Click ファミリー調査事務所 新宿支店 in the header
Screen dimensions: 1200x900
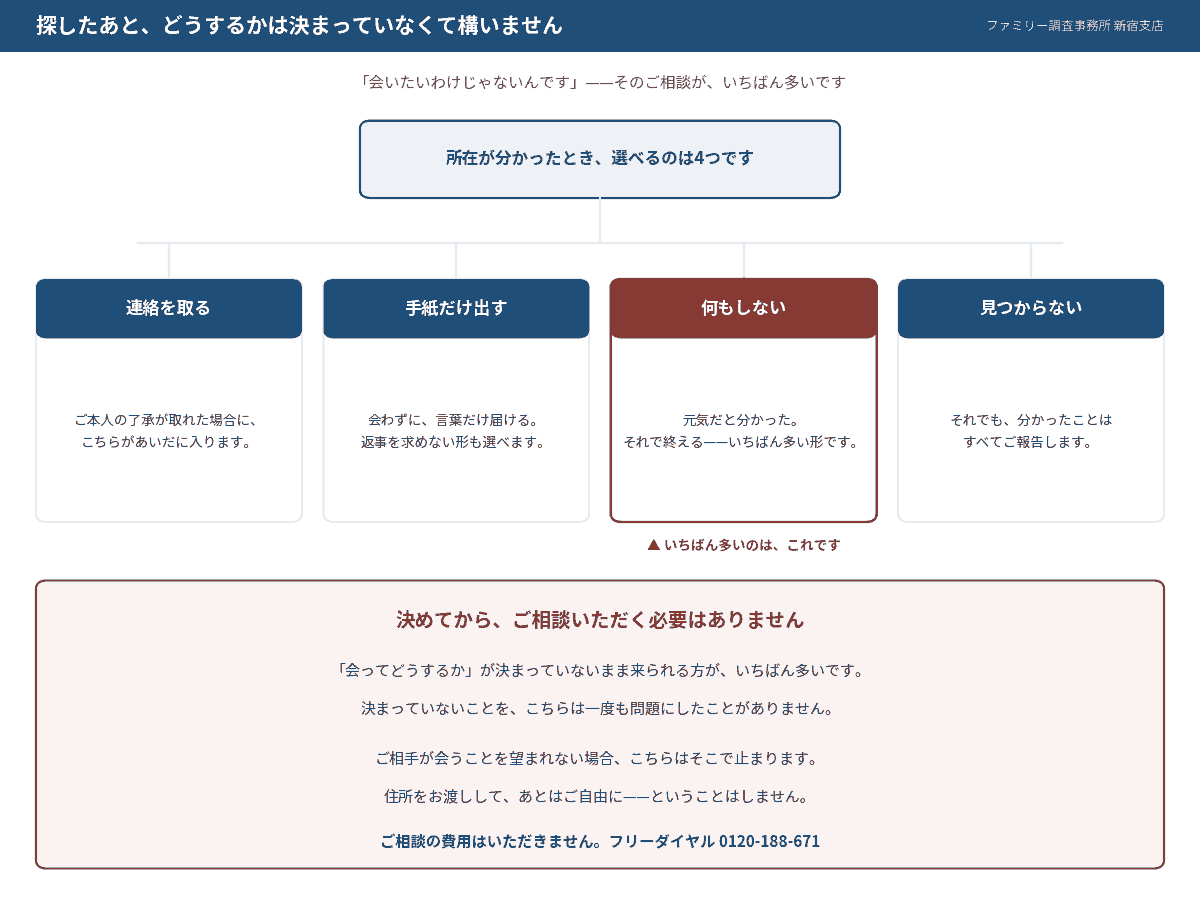pos(1075,26)
